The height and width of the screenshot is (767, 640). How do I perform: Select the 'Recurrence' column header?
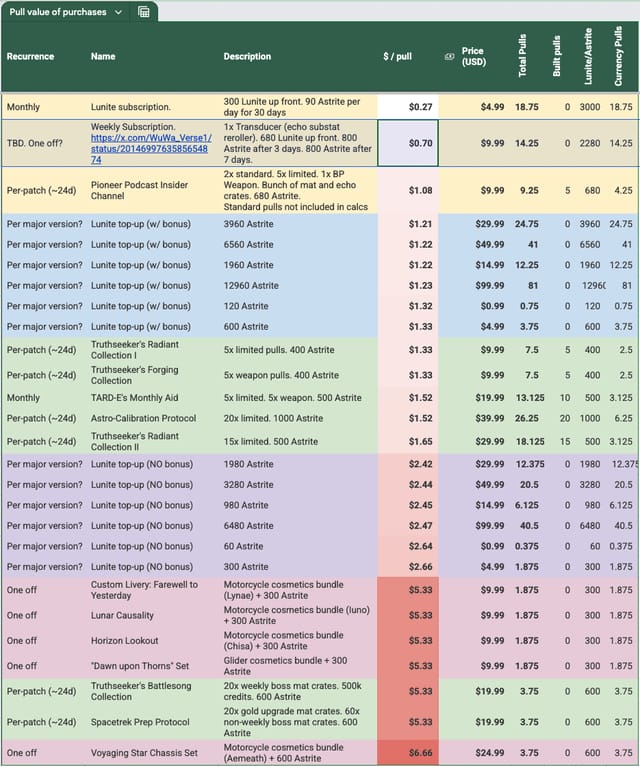30,56
